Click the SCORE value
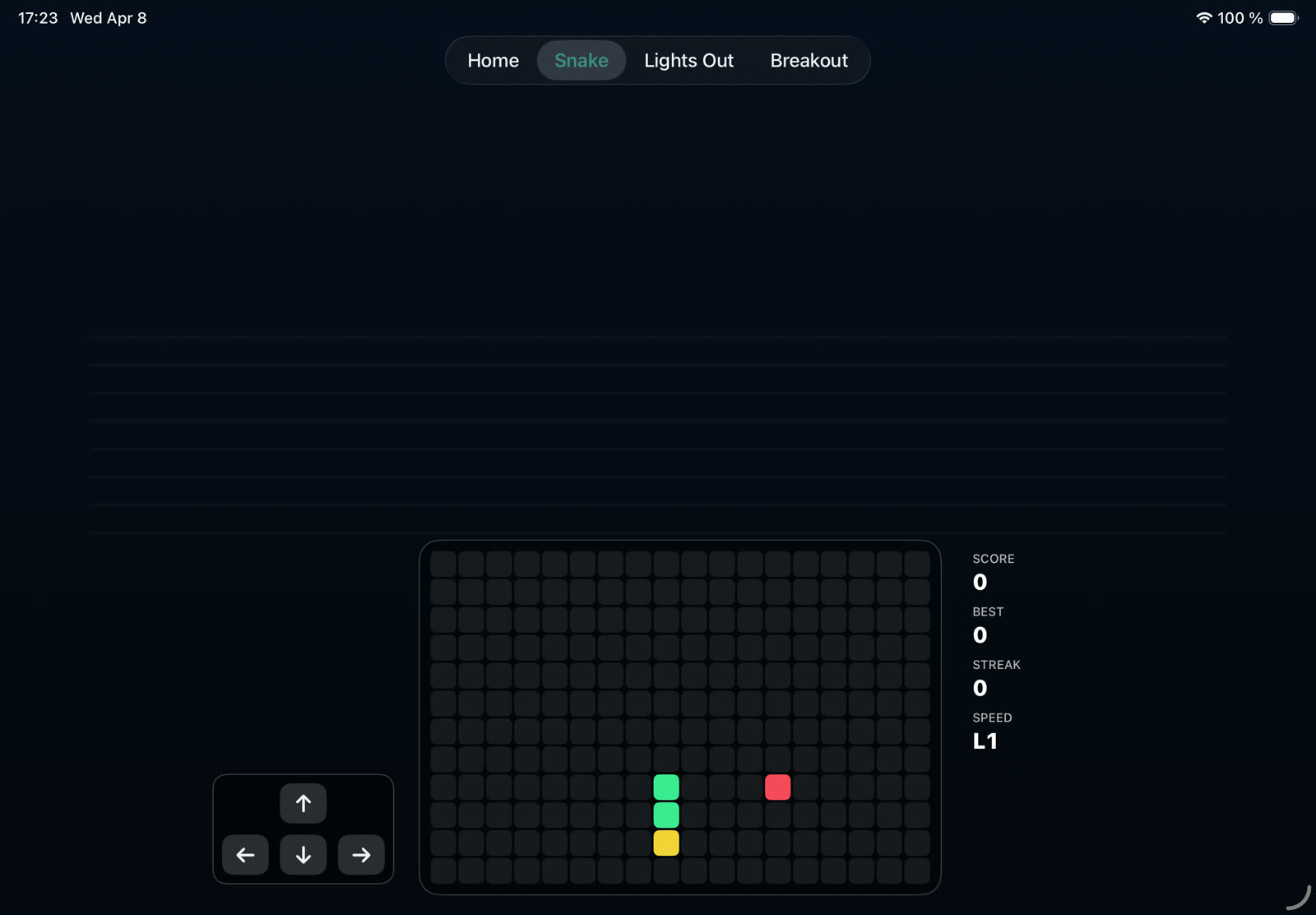The height and width of the screenshot is (915, 1316). (x=980, y=583)
